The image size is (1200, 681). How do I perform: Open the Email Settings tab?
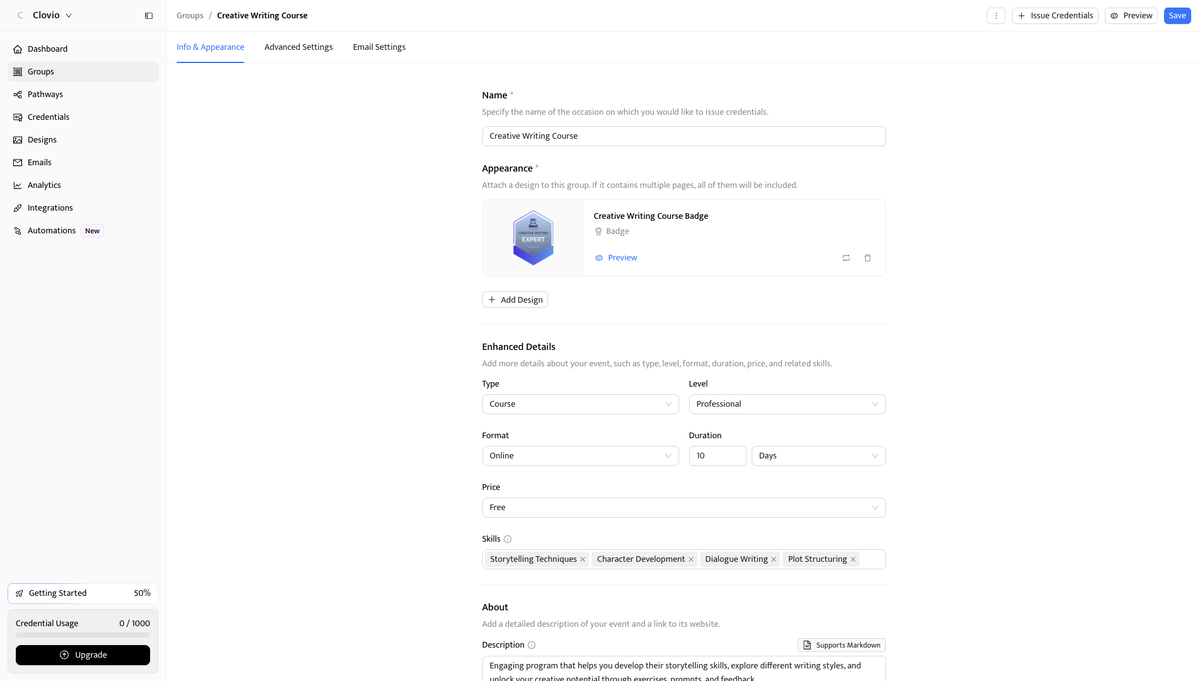click(378, 46)
